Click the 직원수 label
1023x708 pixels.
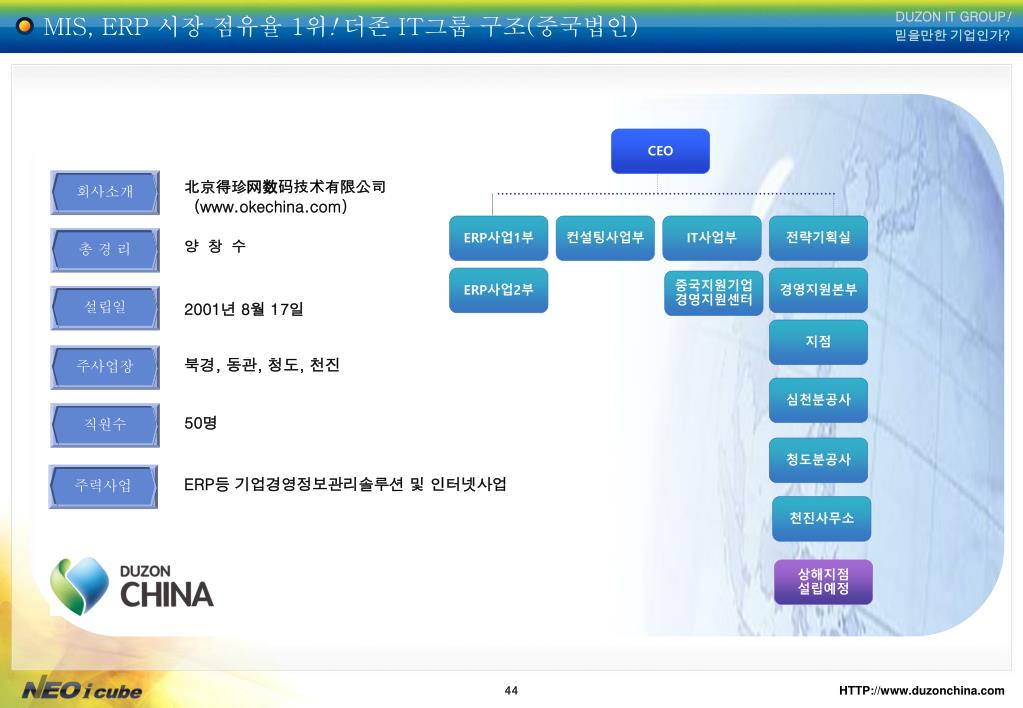(105, 425)
